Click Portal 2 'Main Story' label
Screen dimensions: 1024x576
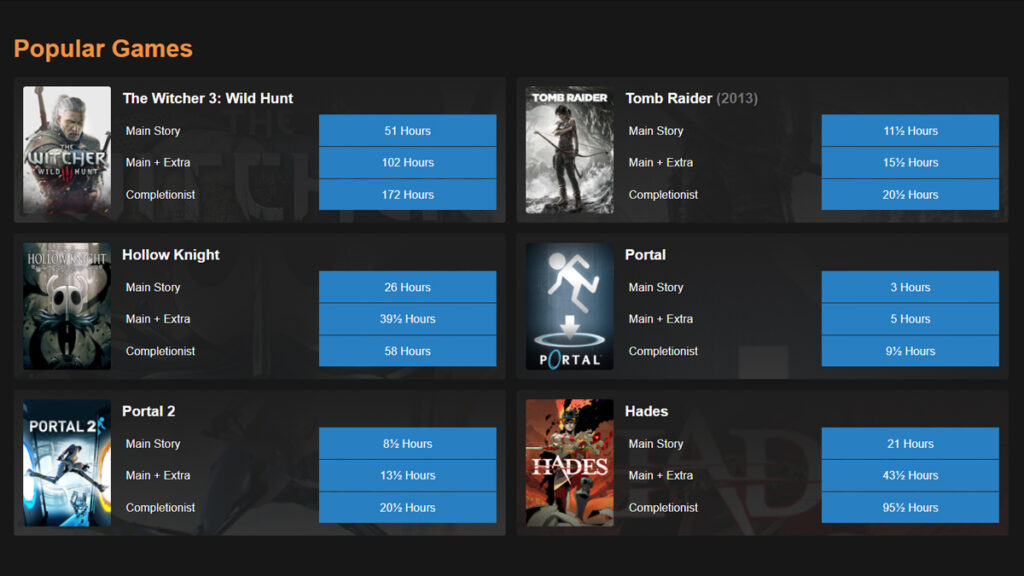(153, 443)
